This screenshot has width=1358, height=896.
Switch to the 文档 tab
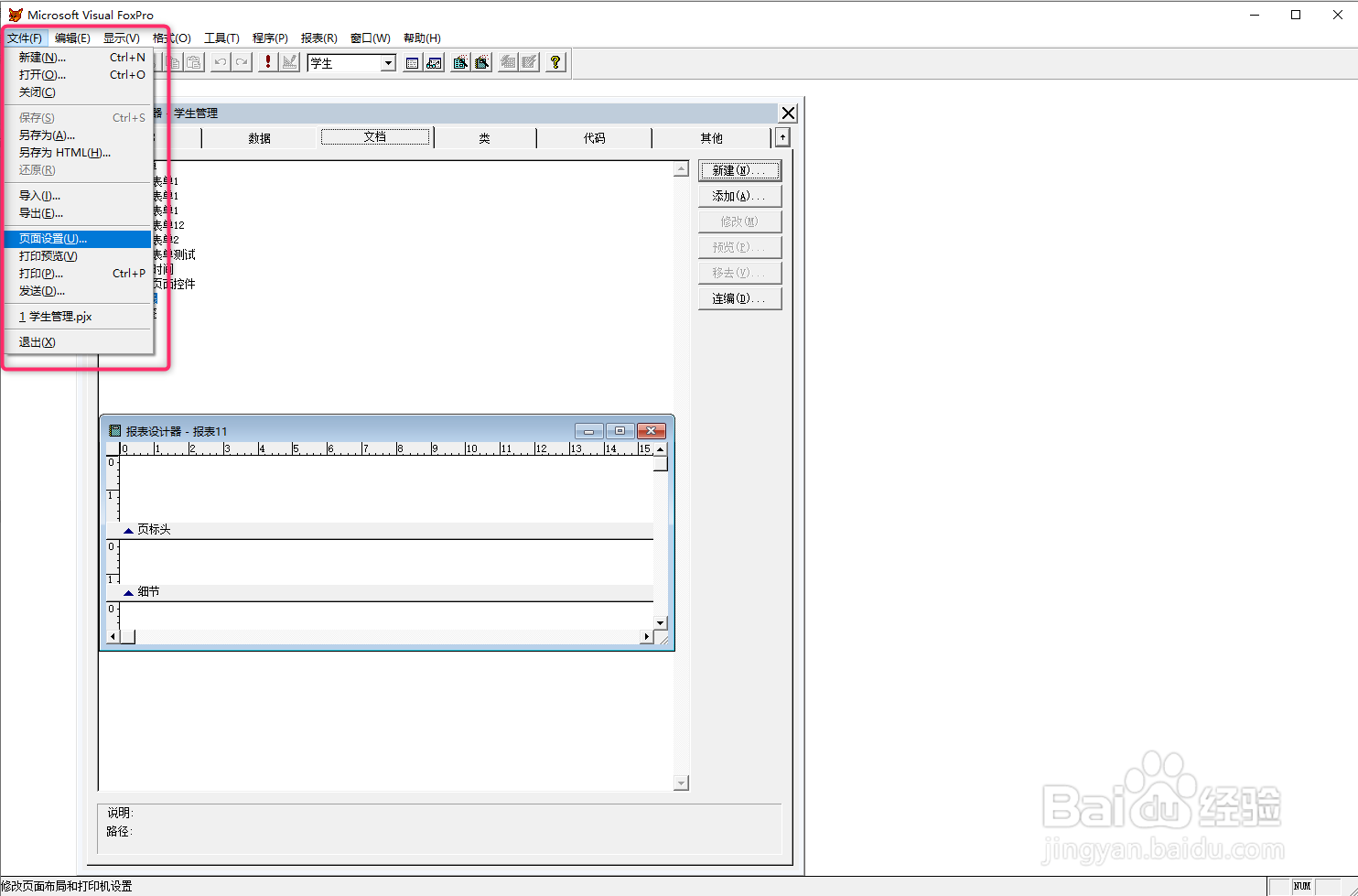point(375,137)
